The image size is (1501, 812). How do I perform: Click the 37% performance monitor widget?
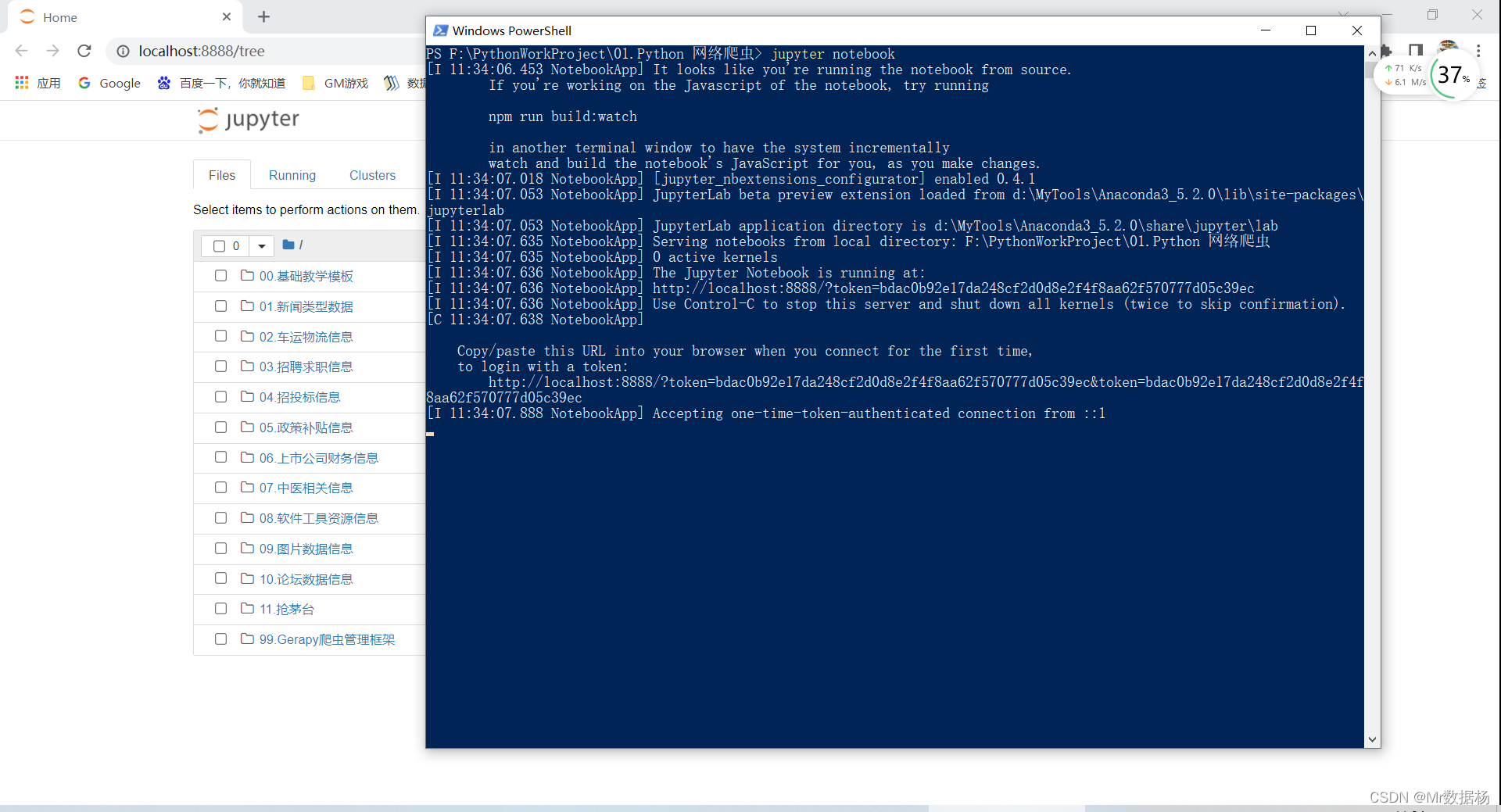click(1454, 75)
